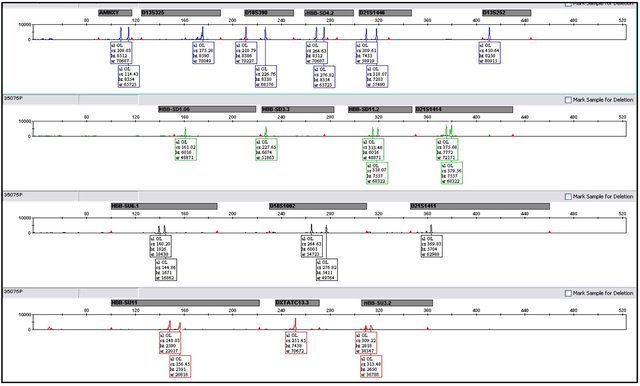Click the blue peak label sized 114.43

click(x=129, y=77)
